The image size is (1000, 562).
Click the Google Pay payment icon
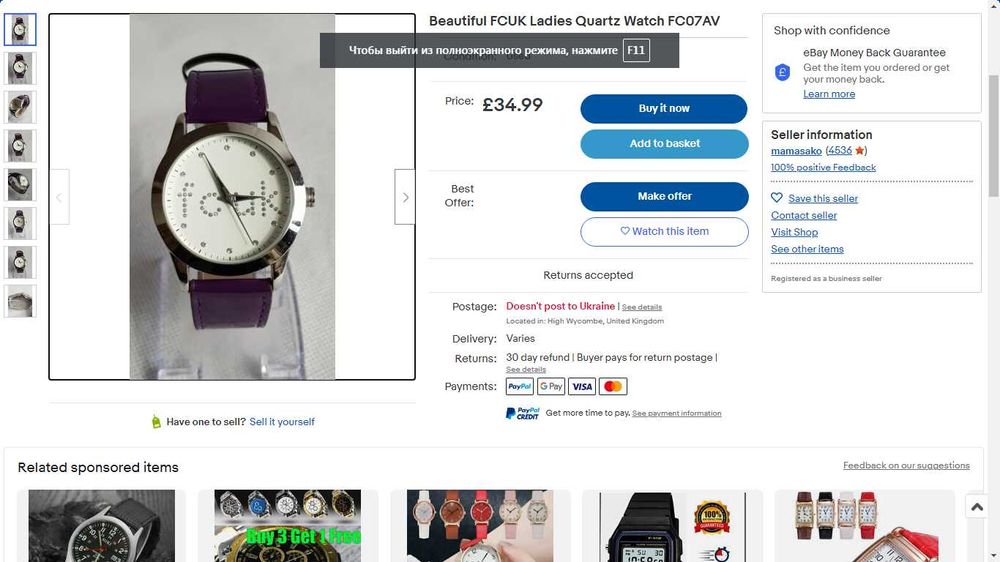coord(551,387)
